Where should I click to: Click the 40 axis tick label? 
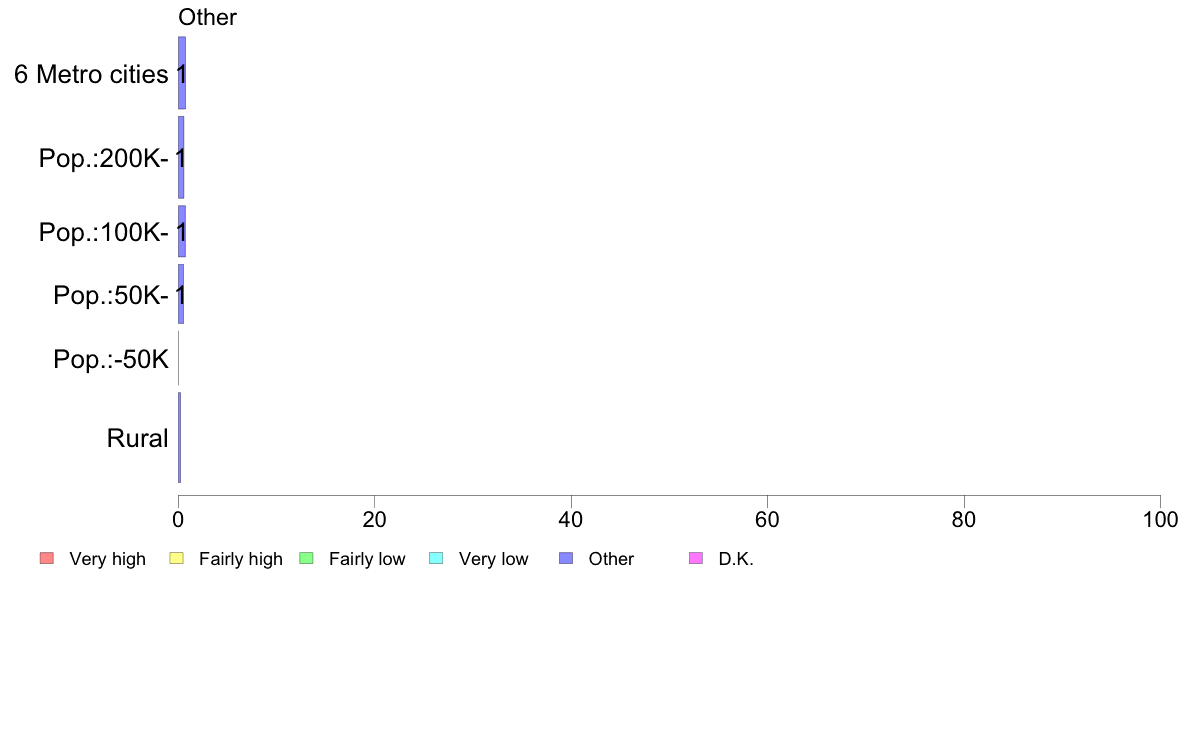(571, 520)
